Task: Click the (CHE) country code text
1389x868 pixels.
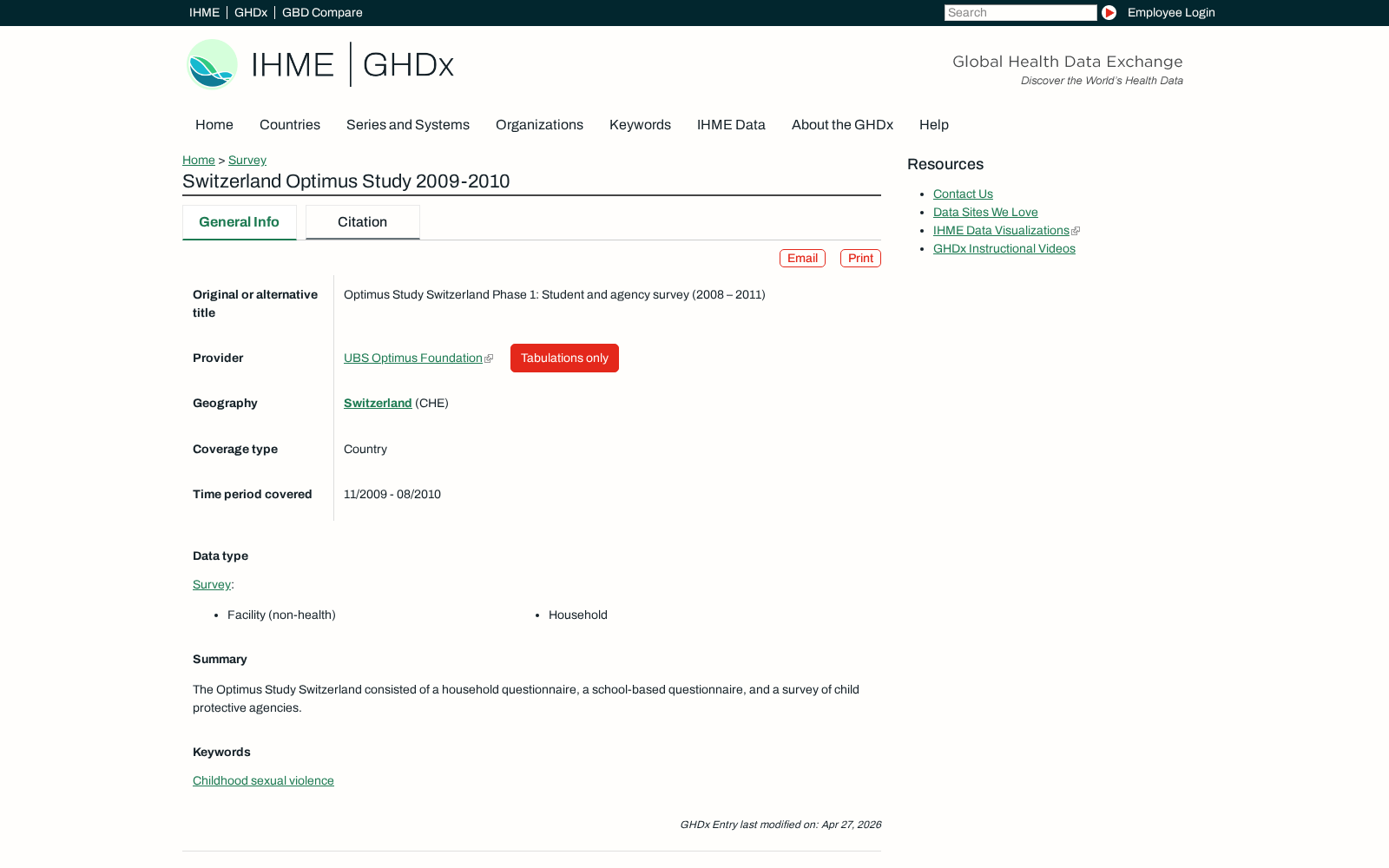Action: [x=431, y=404]
